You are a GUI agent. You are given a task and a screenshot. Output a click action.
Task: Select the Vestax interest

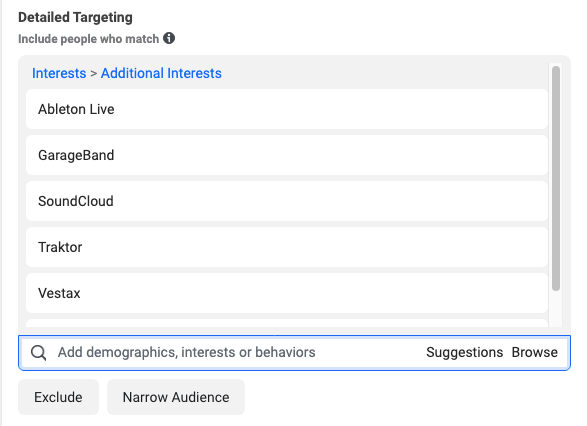(x=287, y=293)
